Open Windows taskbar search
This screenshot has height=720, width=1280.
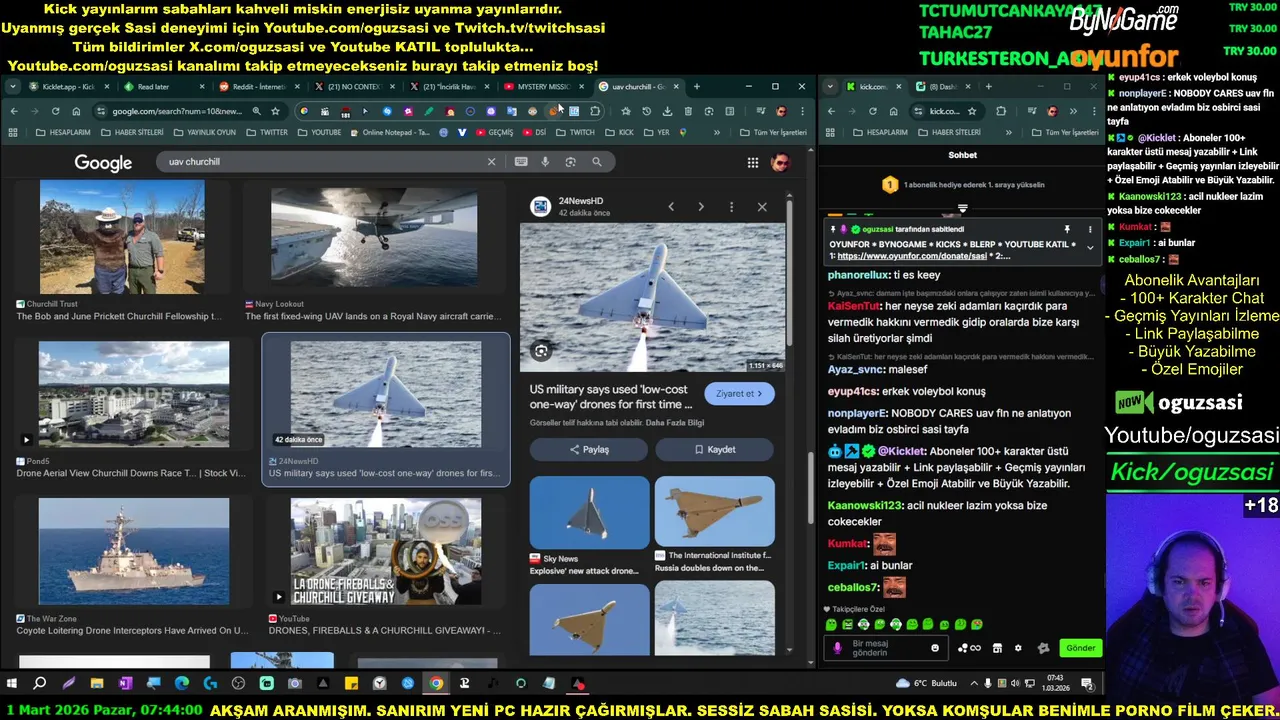coord(40,684)
